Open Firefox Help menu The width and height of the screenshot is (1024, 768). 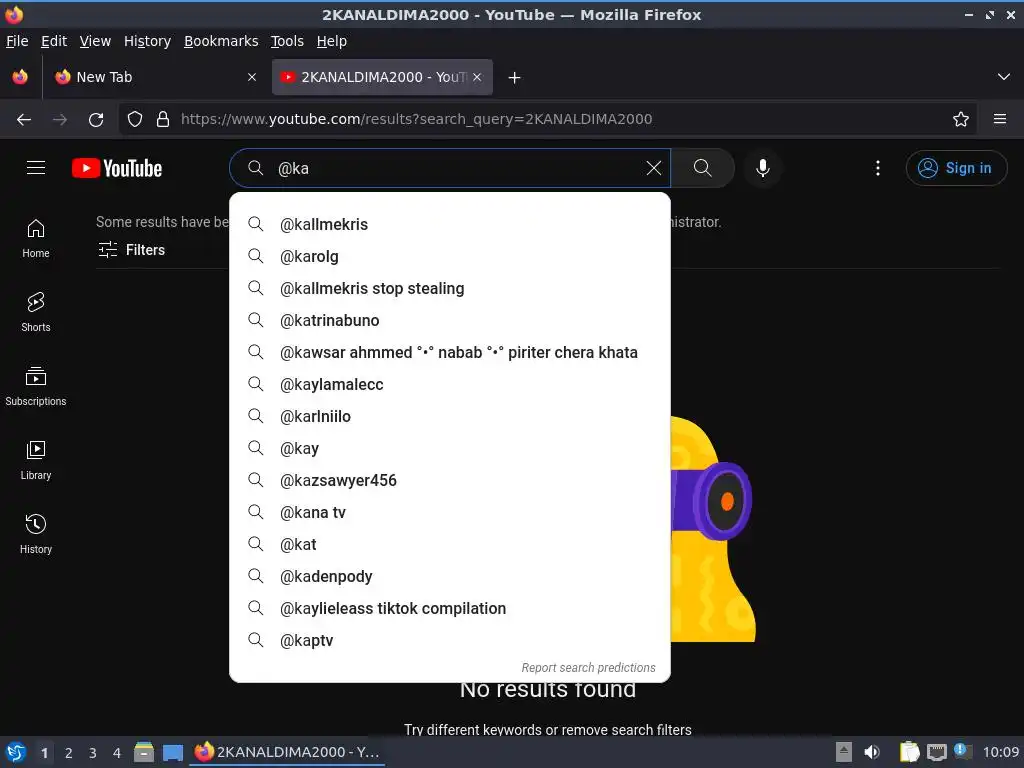click(x=332, y=41)
